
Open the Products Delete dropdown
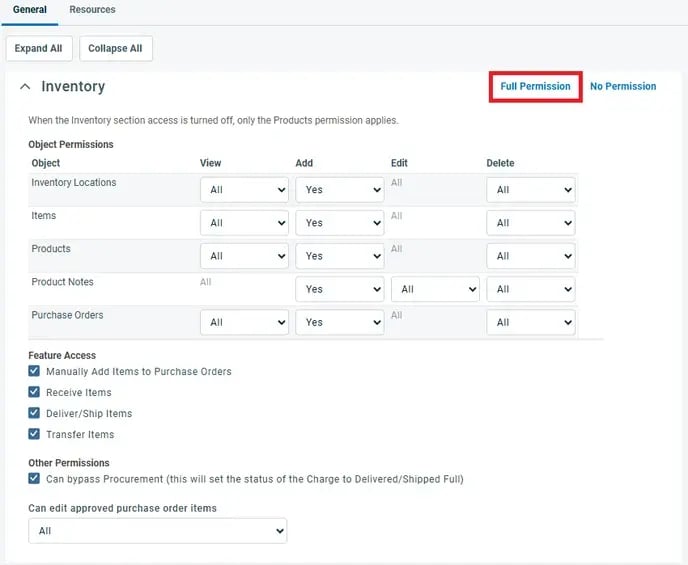click(530, 256)
